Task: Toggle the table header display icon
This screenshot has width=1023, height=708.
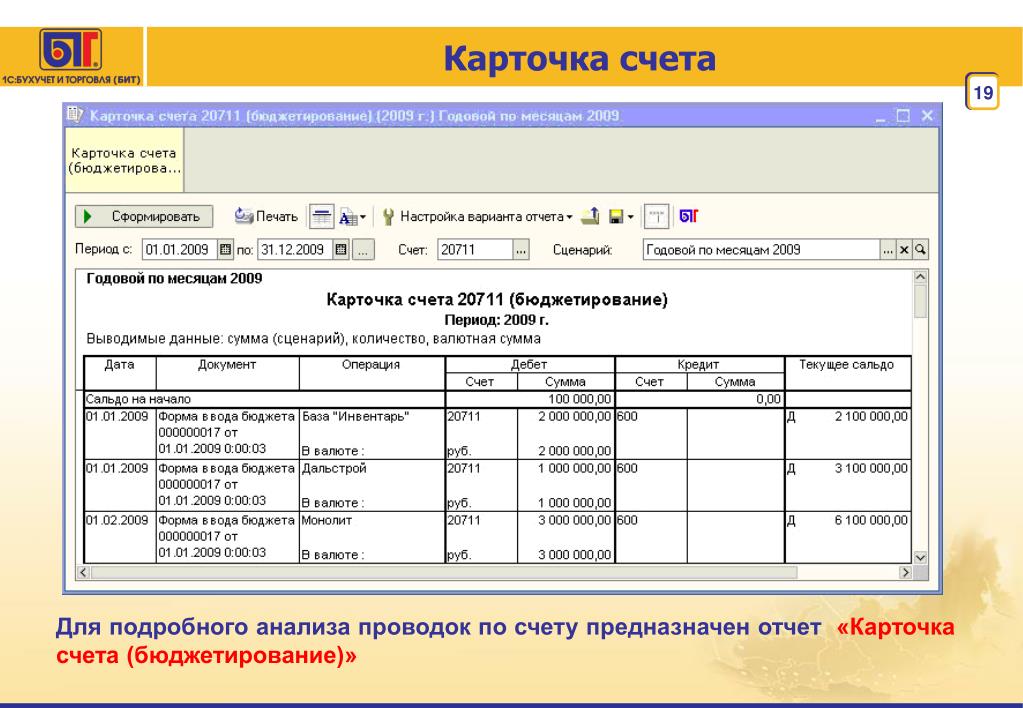Action: 321,217
